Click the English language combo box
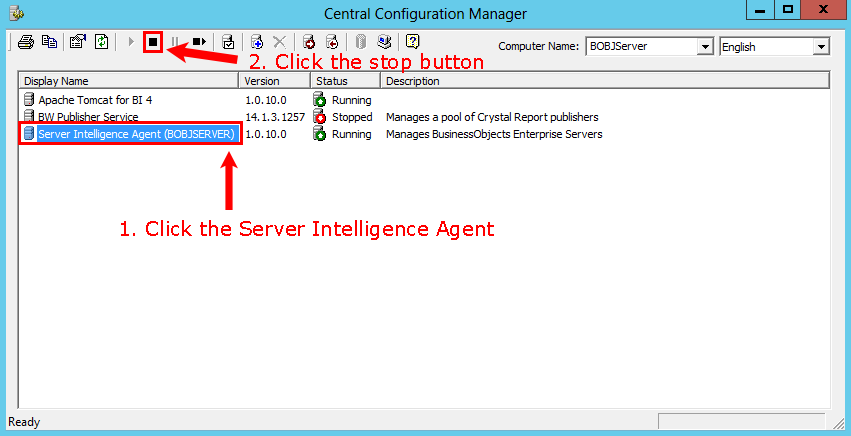Image resolution: width=851 pixels, height=436 pixels. (774, 47)
